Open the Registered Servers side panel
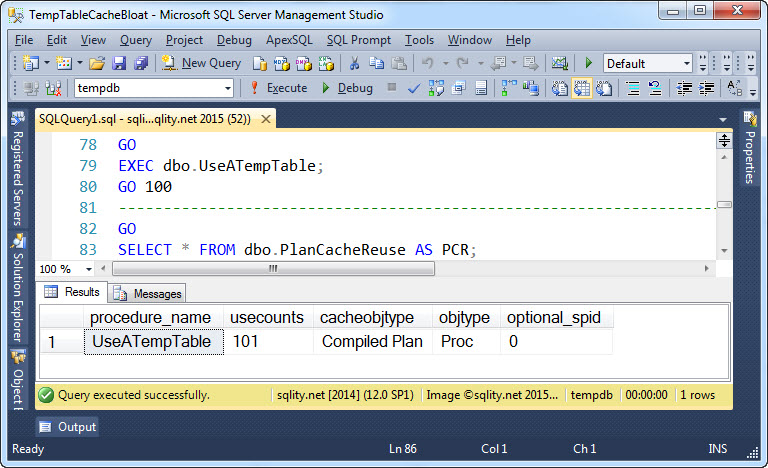Image resolution: width=768 pixels, height=468 pixels. point(18,169)
